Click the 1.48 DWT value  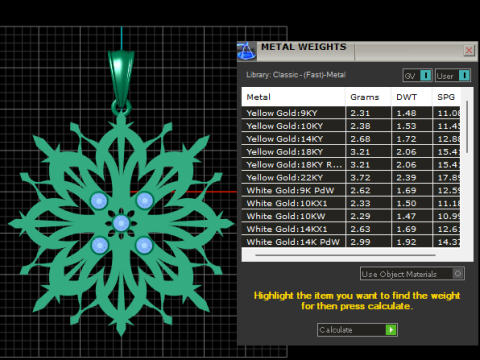(x=406, y=113)
